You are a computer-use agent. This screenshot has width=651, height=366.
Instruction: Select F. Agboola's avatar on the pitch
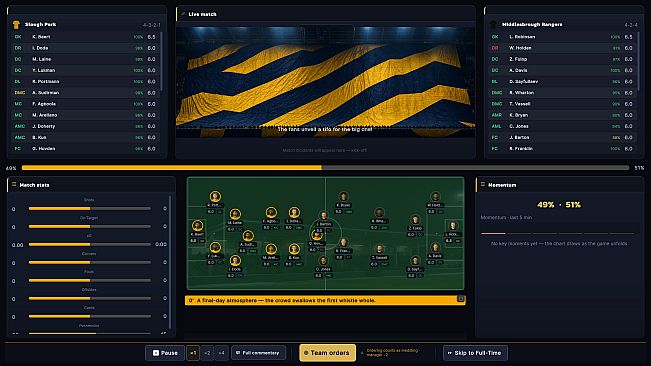coord(271,212)
